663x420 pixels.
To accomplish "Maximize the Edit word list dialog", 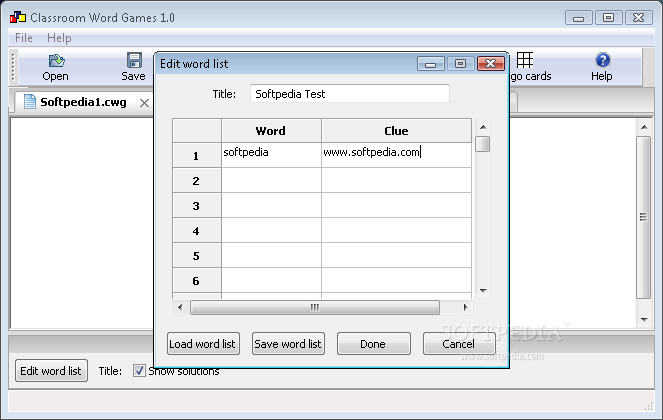I will pos(460,64).
